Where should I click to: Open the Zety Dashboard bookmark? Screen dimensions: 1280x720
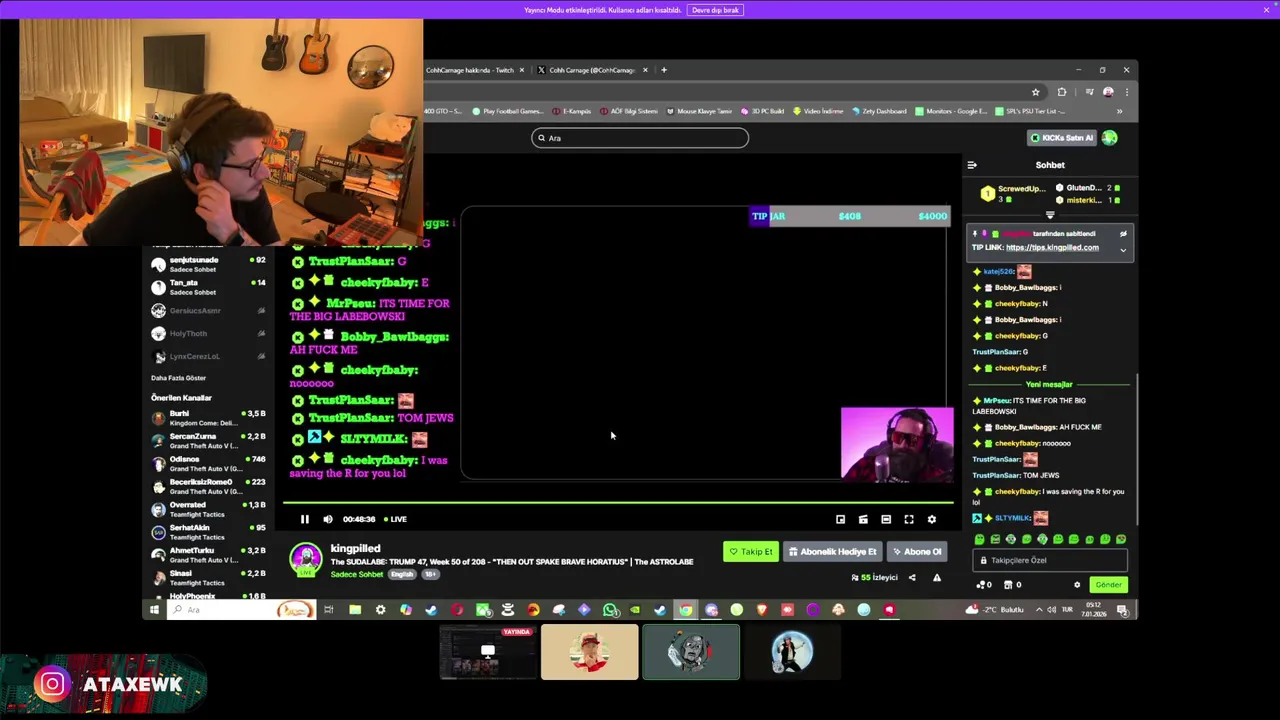(x=879, y=111)
